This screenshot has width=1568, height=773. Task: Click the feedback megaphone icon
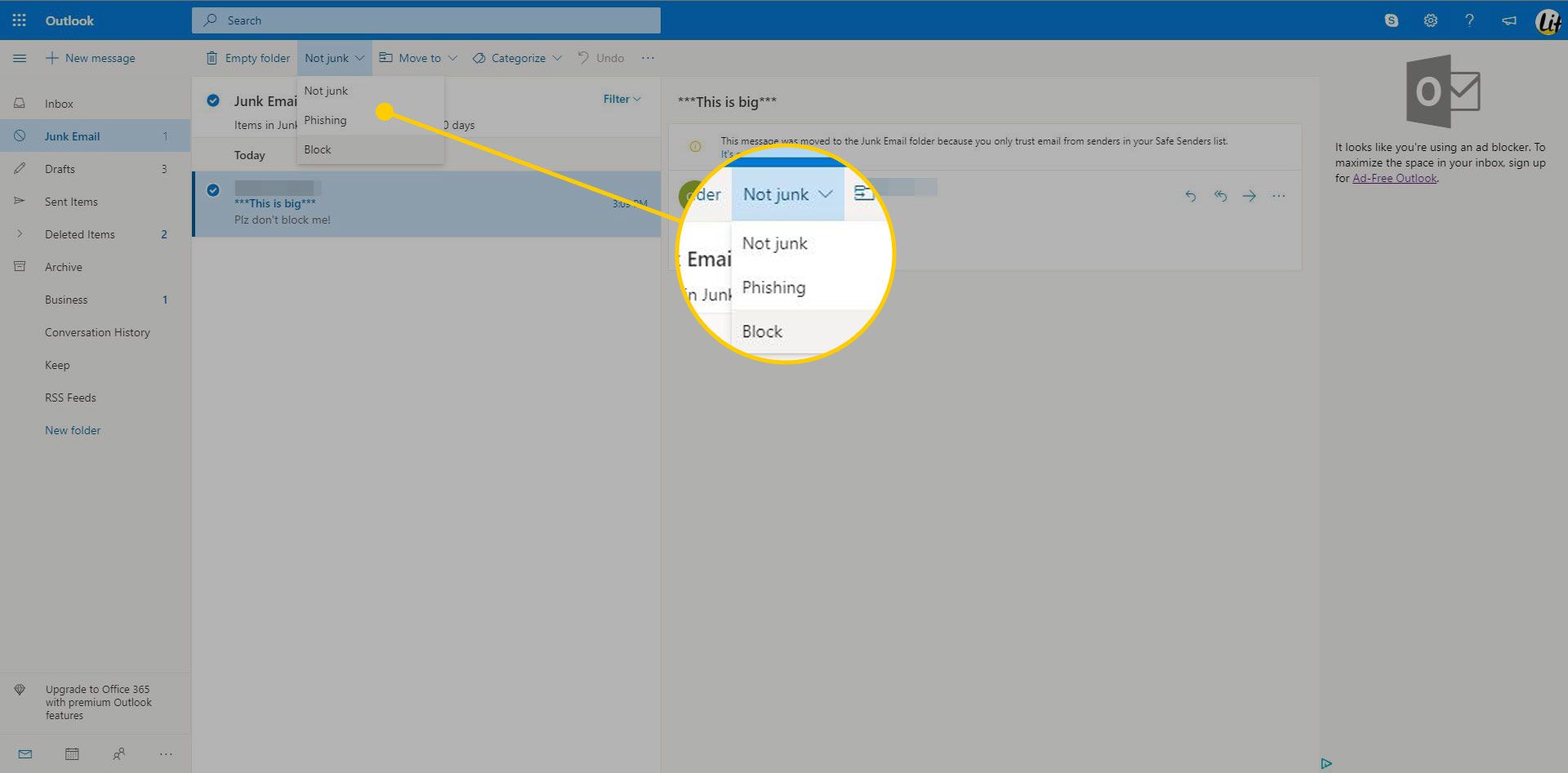click(1509, 20)
